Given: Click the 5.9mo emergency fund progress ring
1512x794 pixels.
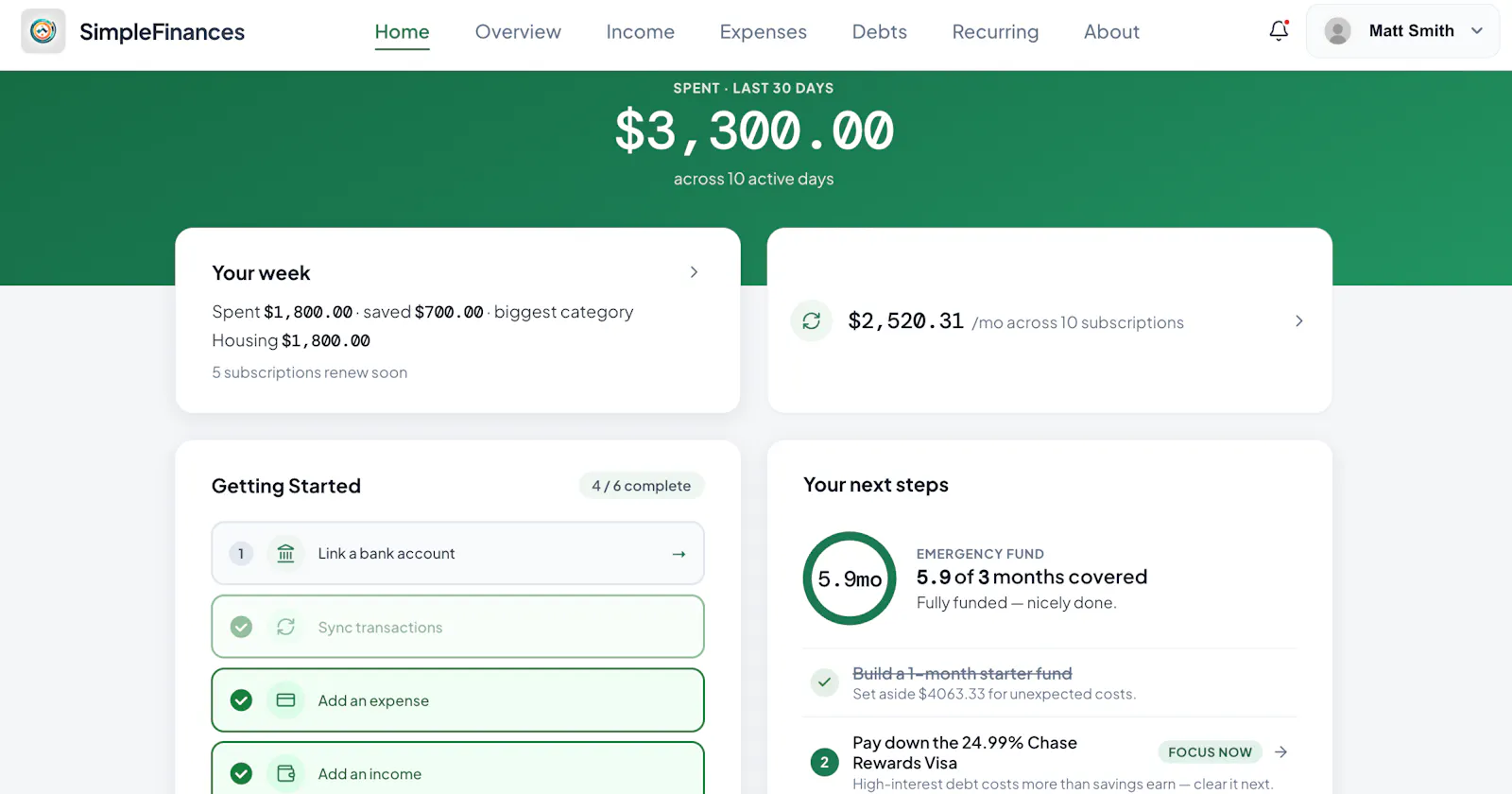Looking at the screenshot, I should click(x=850, y=578).
